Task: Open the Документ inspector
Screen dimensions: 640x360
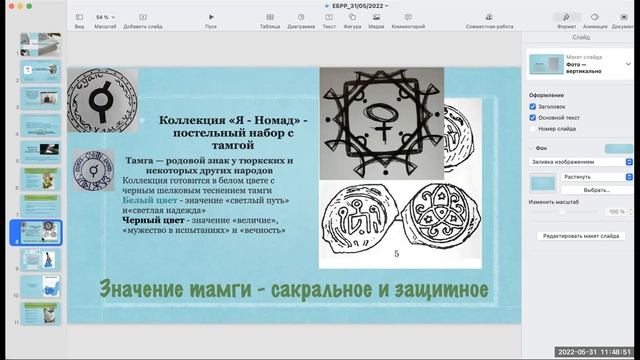Action: 624,17
